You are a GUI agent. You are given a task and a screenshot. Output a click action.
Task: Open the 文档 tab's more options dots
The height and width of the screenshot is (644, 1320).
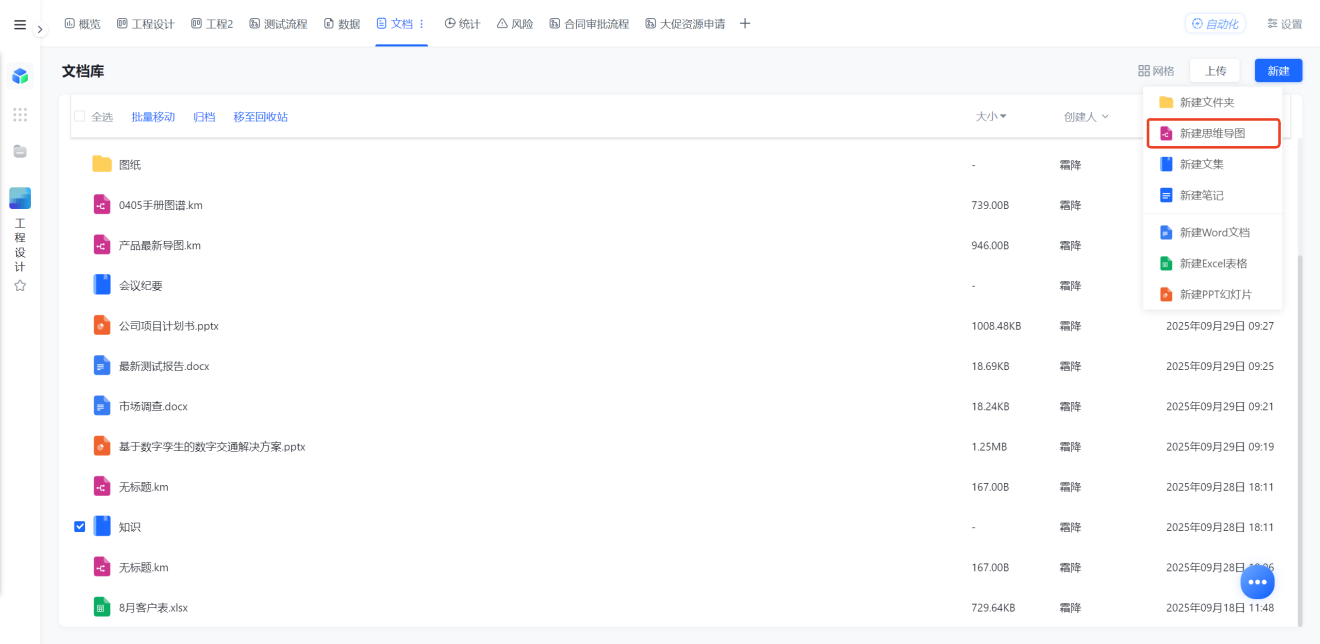pos(421,24)
